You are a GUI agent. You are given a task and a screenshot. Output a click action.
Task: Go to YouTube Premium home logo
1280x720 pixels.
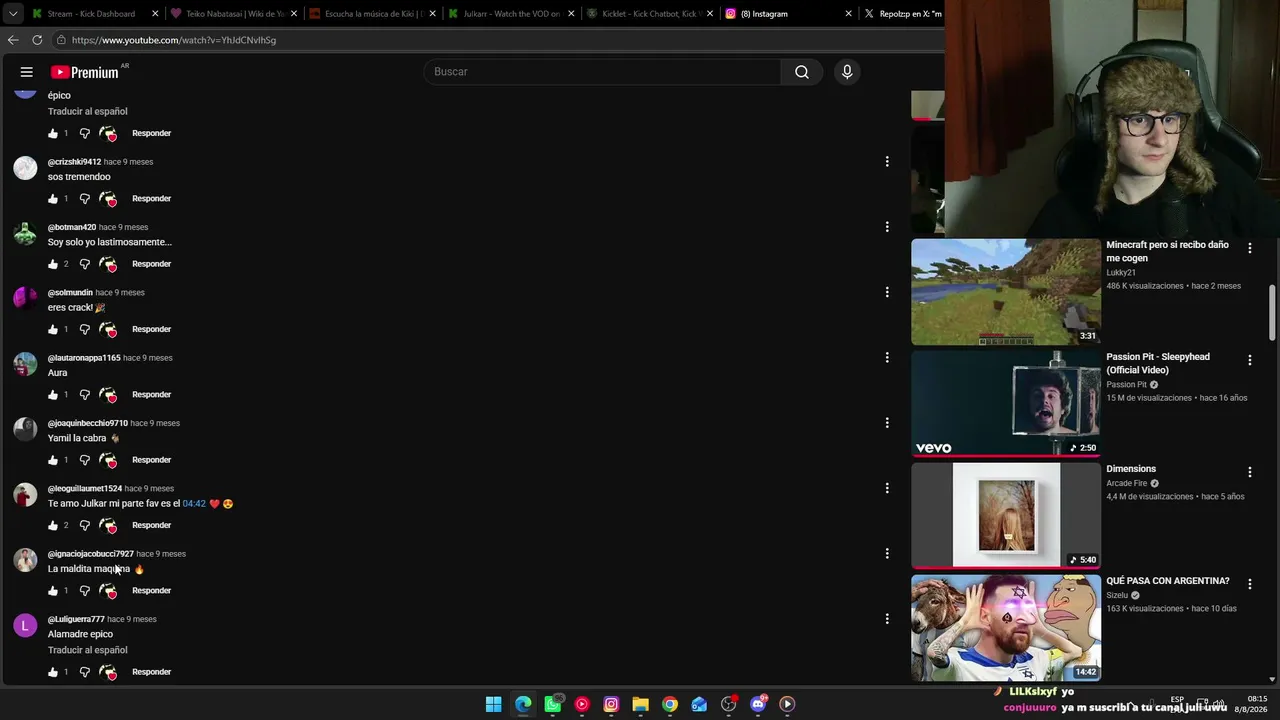pyautogui.click(x=85, y=72)
